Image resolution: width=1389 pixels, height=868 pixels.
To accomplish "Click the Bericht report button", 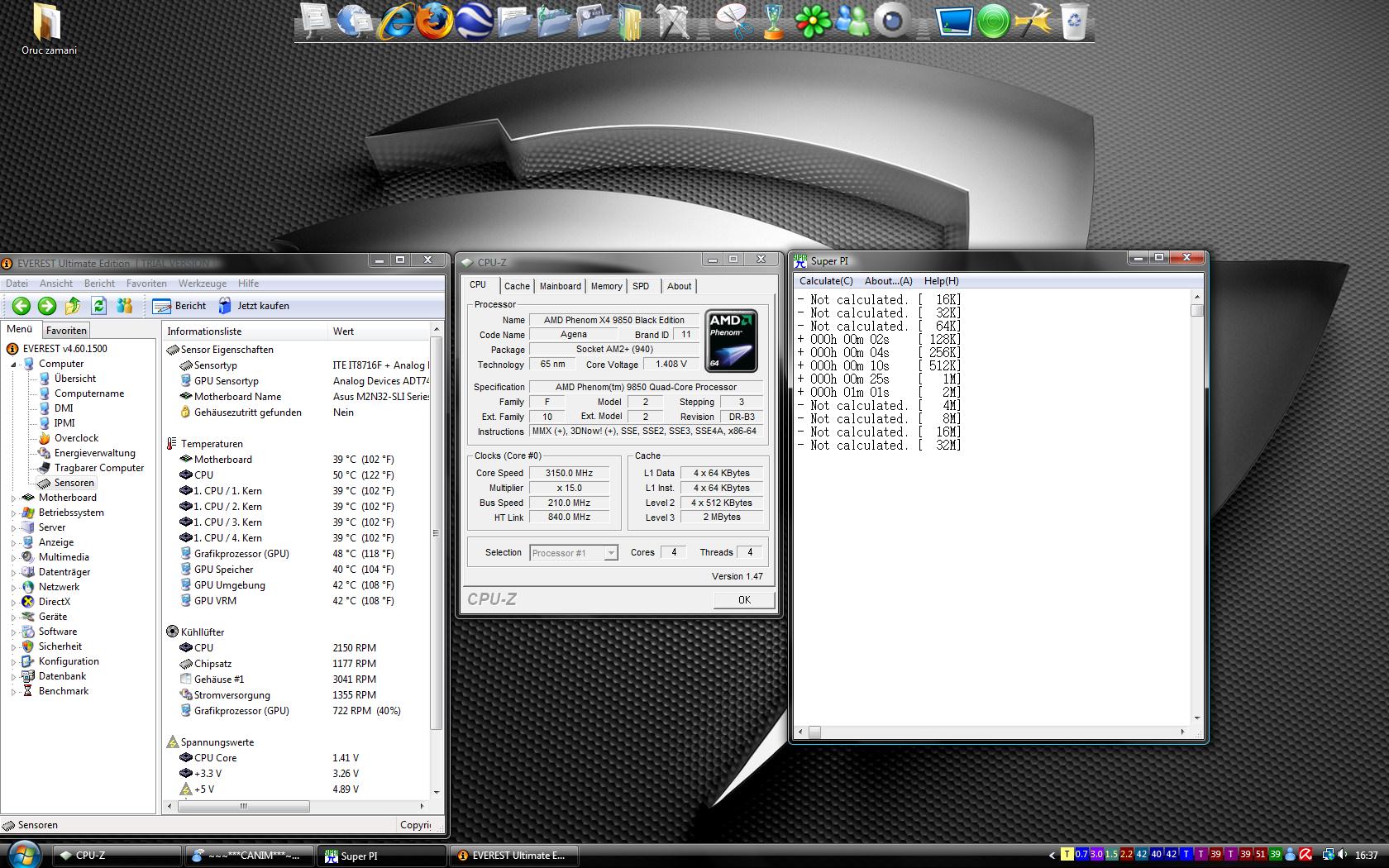I will (180, 306).
